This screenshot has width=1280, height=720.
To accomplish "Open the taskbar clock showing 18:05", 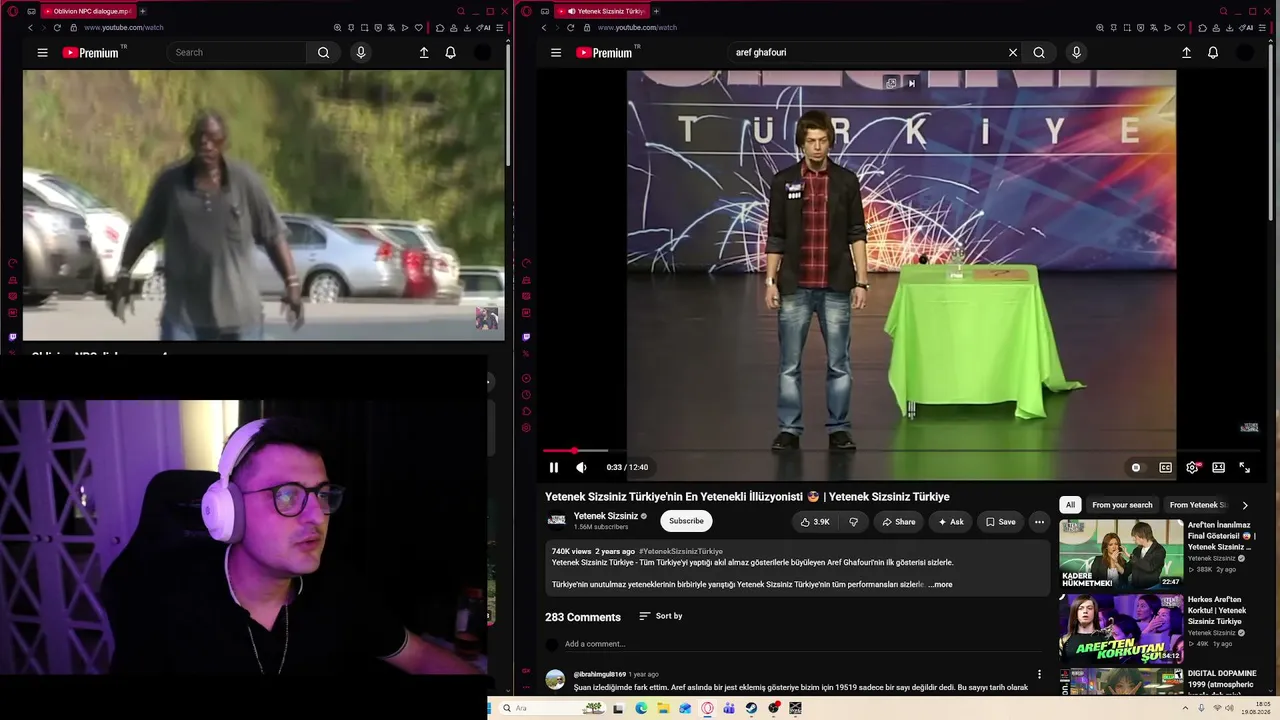I will click(x=1254, y=708).
